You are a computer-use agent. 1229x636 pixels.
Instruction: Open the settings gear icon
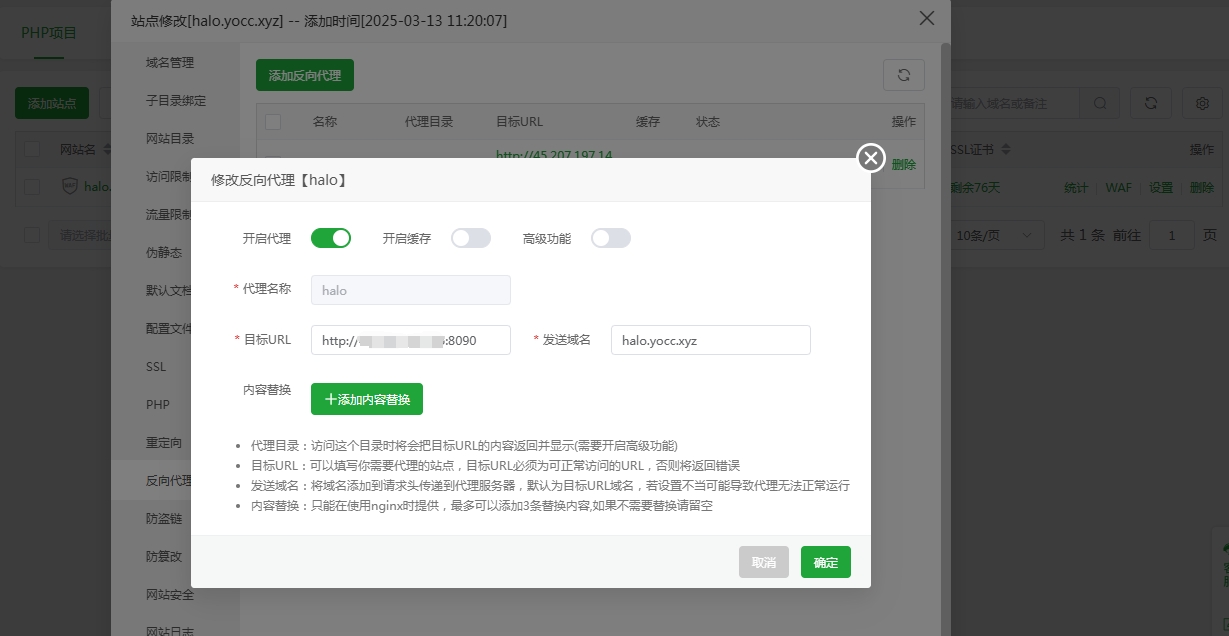click(x=1202, y=102)
